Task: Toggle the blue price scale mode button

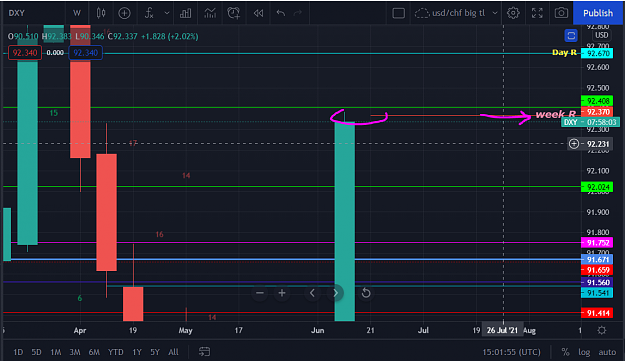Action: pos(571,36)
